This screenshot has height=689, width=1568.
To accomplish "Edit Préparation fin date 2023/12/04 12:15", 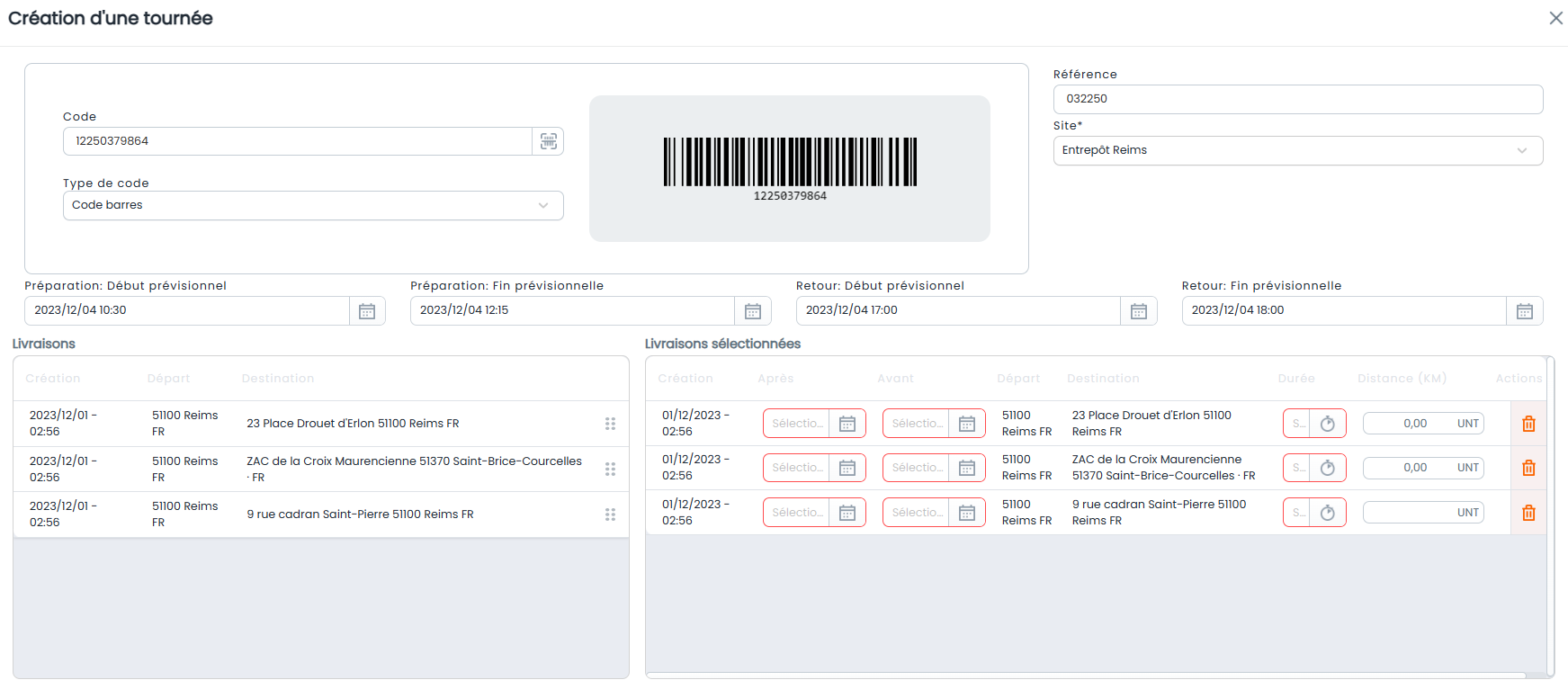I will coord(572,310).
